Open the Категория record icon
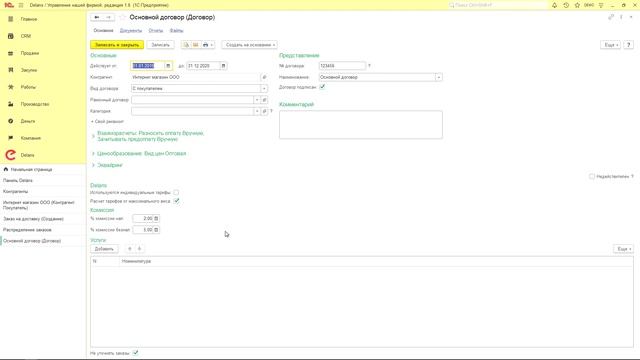Viewport: 640px width, 360px height. pyautogui.click(x=264, y=111)
